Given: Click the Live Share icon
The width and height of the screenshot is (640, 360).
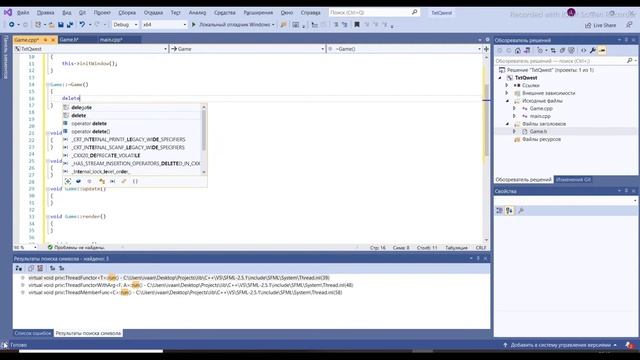Looking at the screenshot, I should tap(588, 25).
